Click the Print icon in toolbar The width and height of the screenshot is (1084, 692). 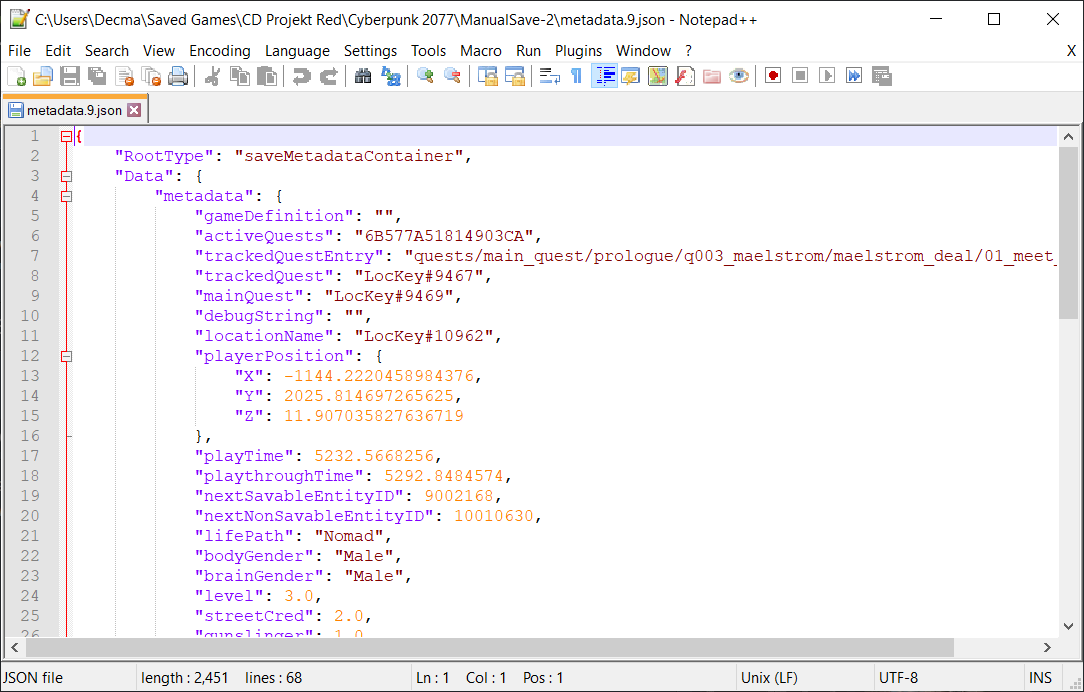tap(178, 76)
